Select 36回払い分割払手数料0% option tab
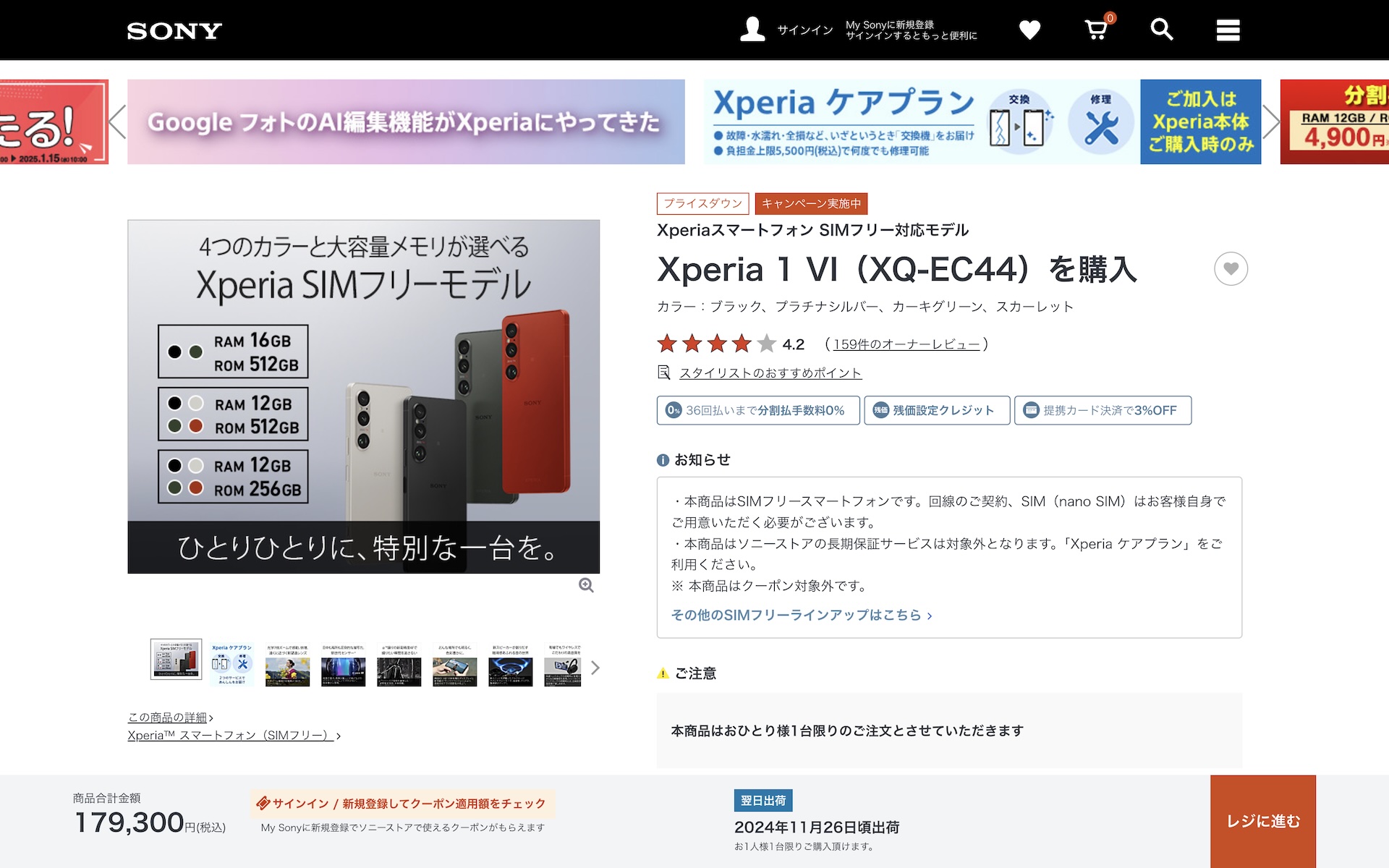Image resolution: width=1389 pixels, height=868 pixels. (757, 410)
